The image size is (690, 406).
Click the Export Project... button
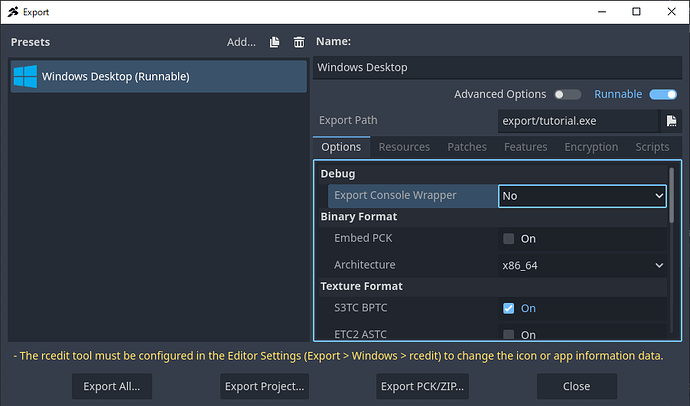tap(263, 386)
